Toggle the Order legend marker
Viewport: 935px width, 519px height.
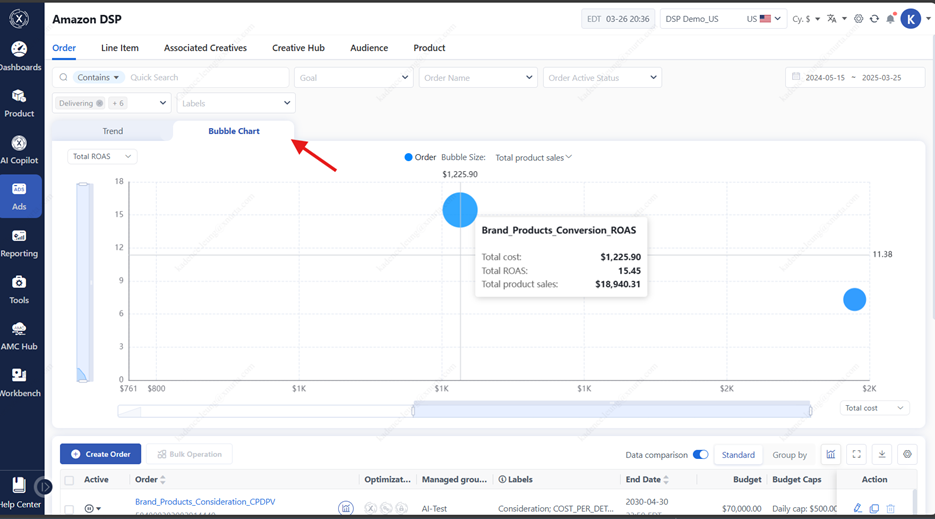point(408,157)
